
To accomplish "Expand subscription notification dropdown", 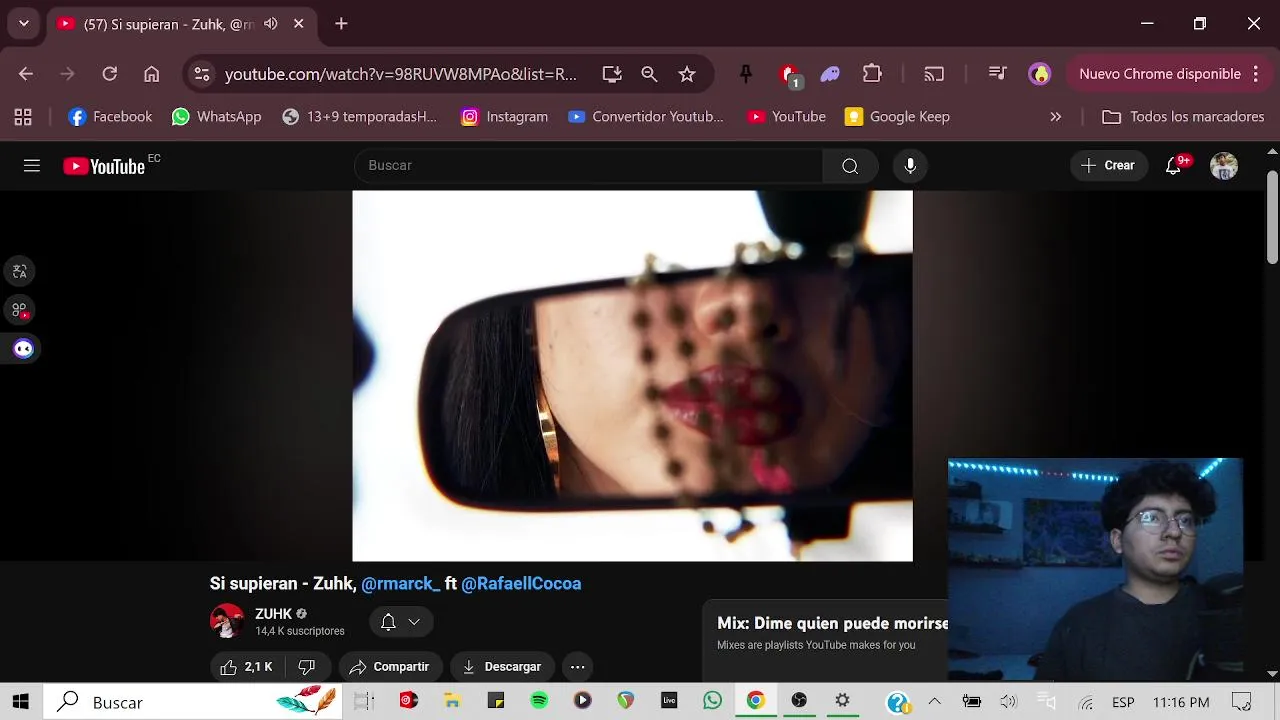I will point(414,622).
